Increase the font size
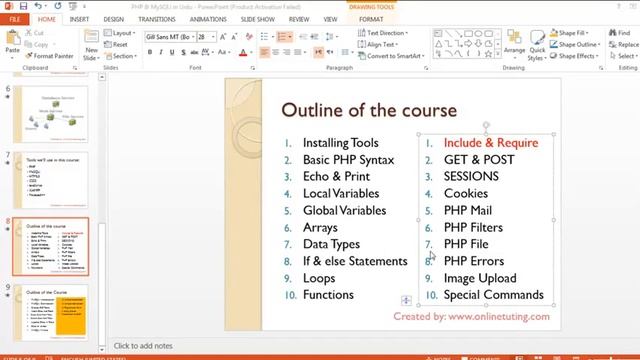The width and height of the screenshot is (640, 360). point(223,37)
